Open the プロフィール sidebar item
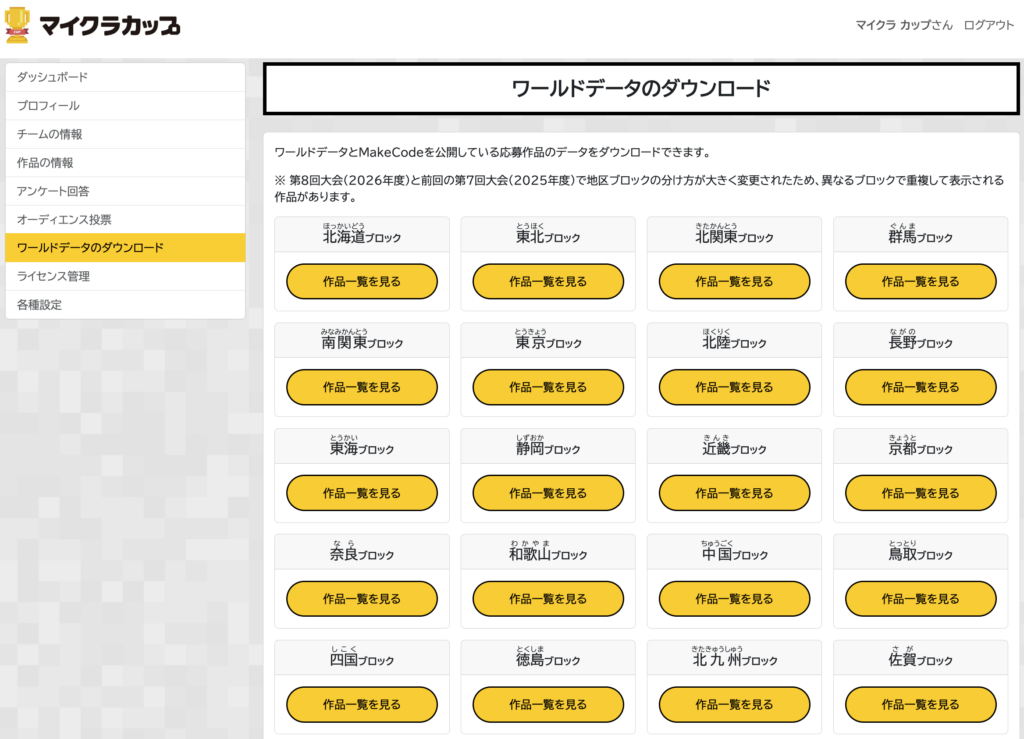1024x739 pixels. [x=125, y=106]
